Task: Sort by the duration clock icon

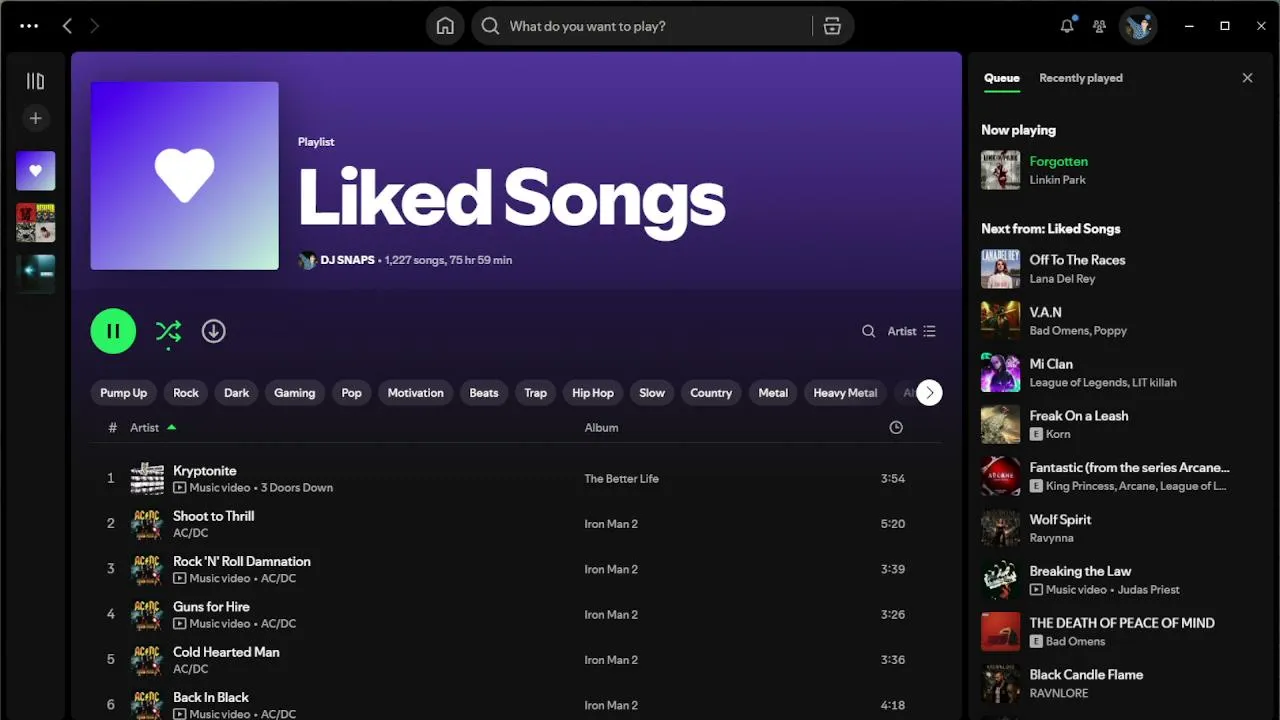Action: (x=896, y=427)
